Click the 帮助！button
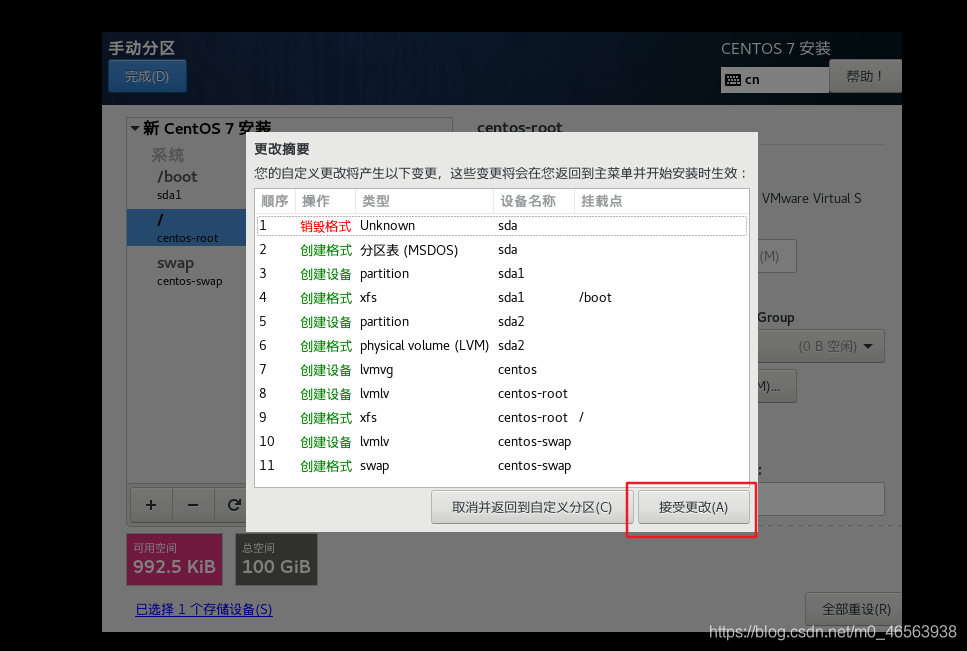 point(865,75)
